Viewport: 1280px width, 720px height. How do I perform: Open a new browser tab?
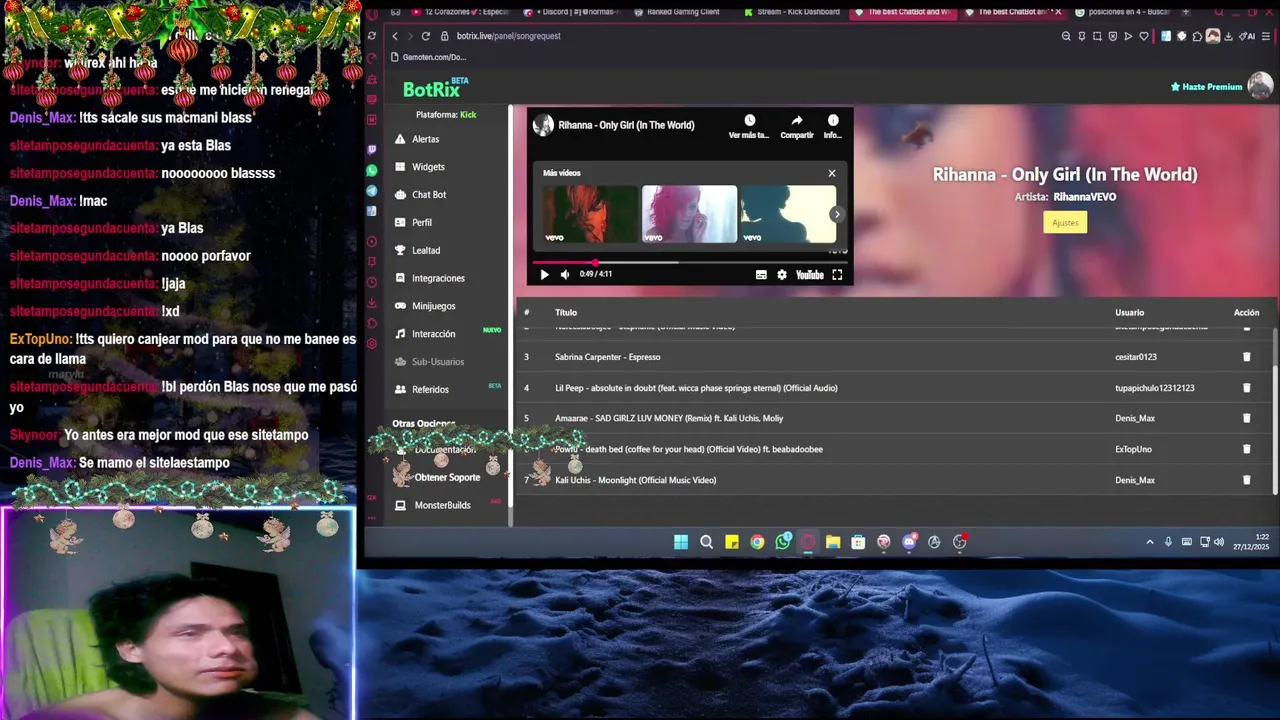point(1186,12)
